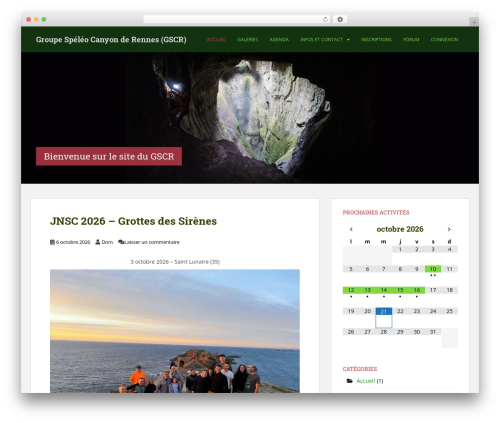Click the browser reload icon
The image size is (500, 423).
325,19
